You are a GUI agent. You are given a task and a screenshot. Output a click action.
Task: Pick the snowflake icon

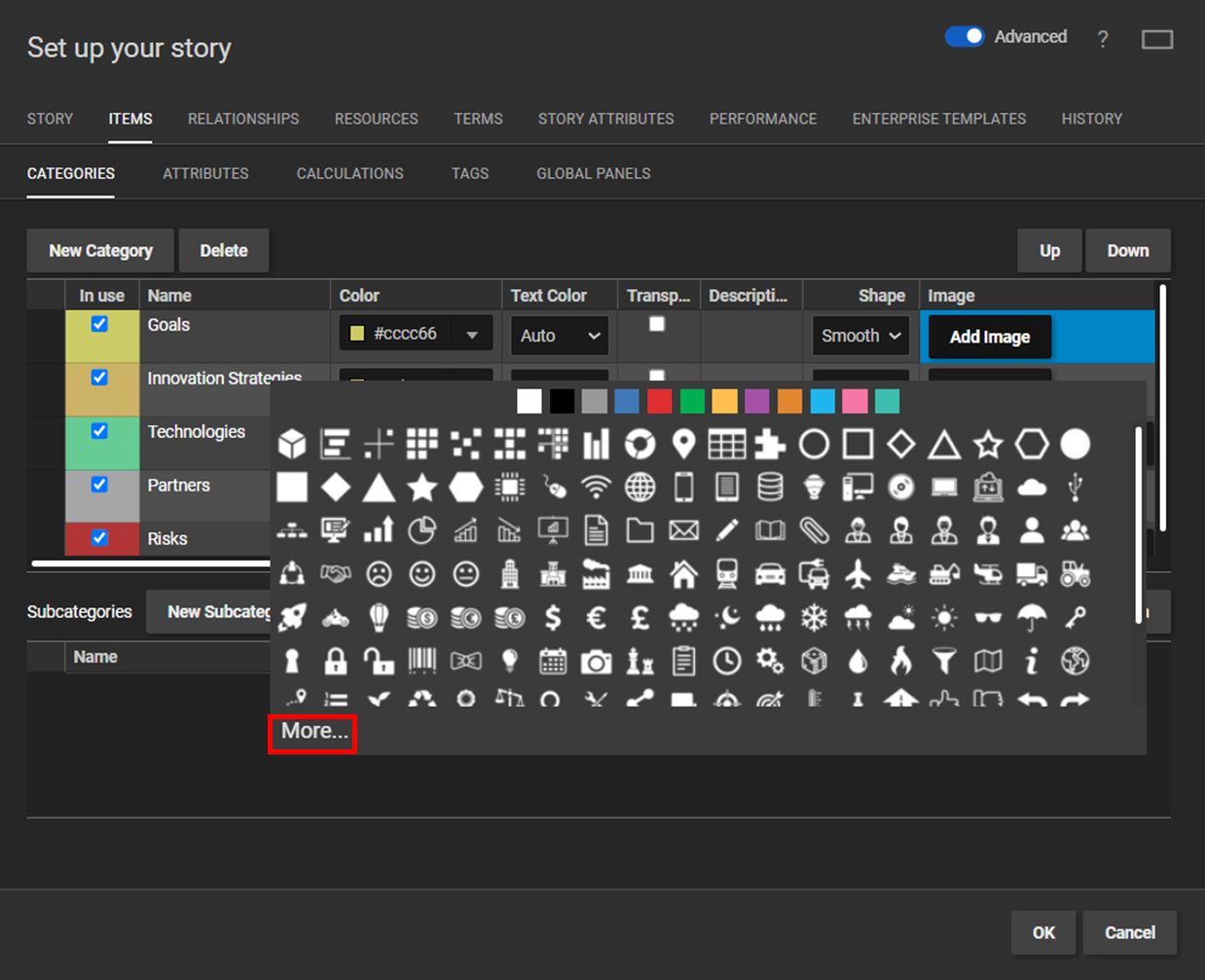coord(814,617)
